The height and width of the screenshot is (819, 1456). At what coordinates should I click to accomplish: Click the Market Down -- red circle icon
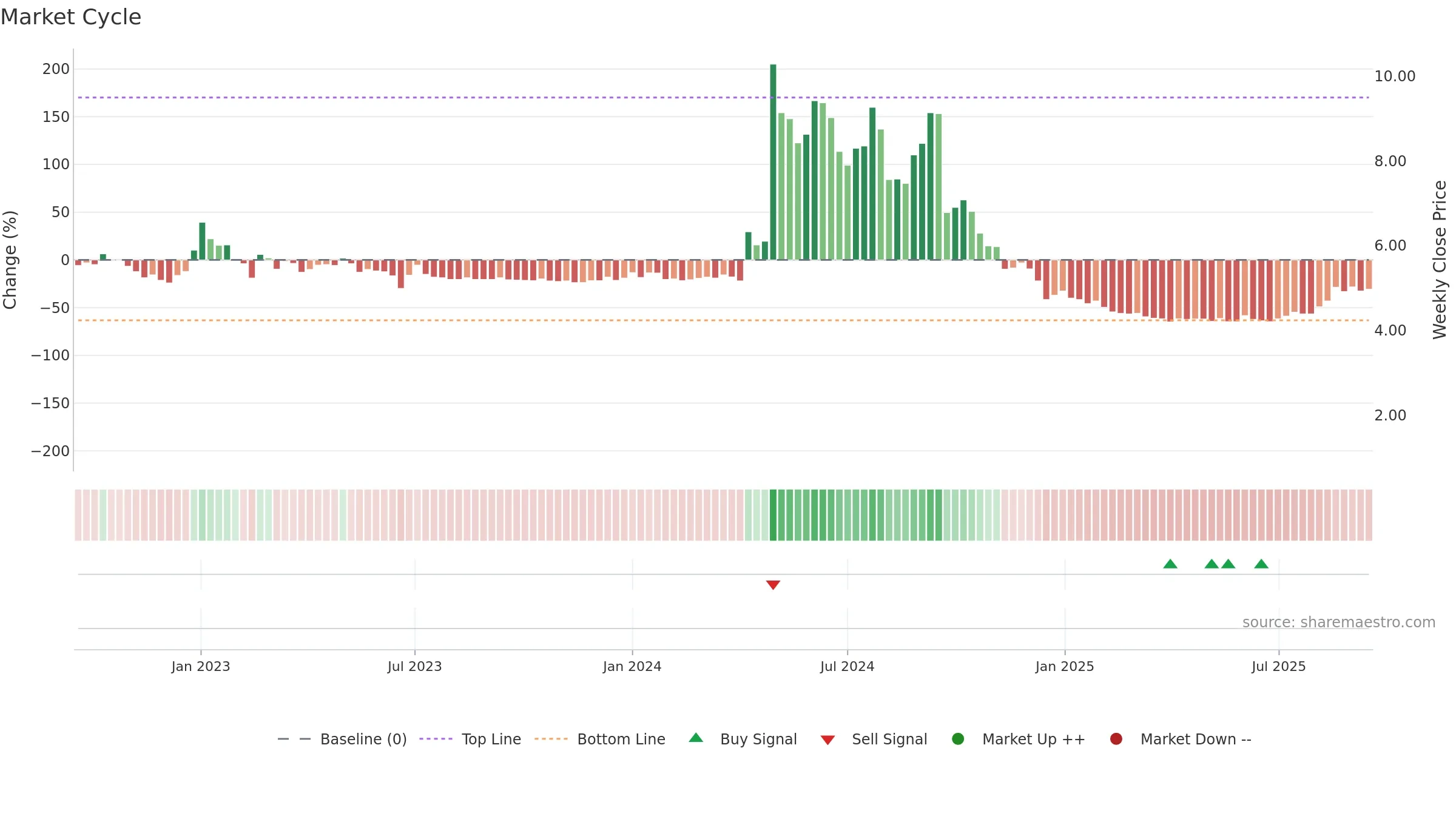1116,739
